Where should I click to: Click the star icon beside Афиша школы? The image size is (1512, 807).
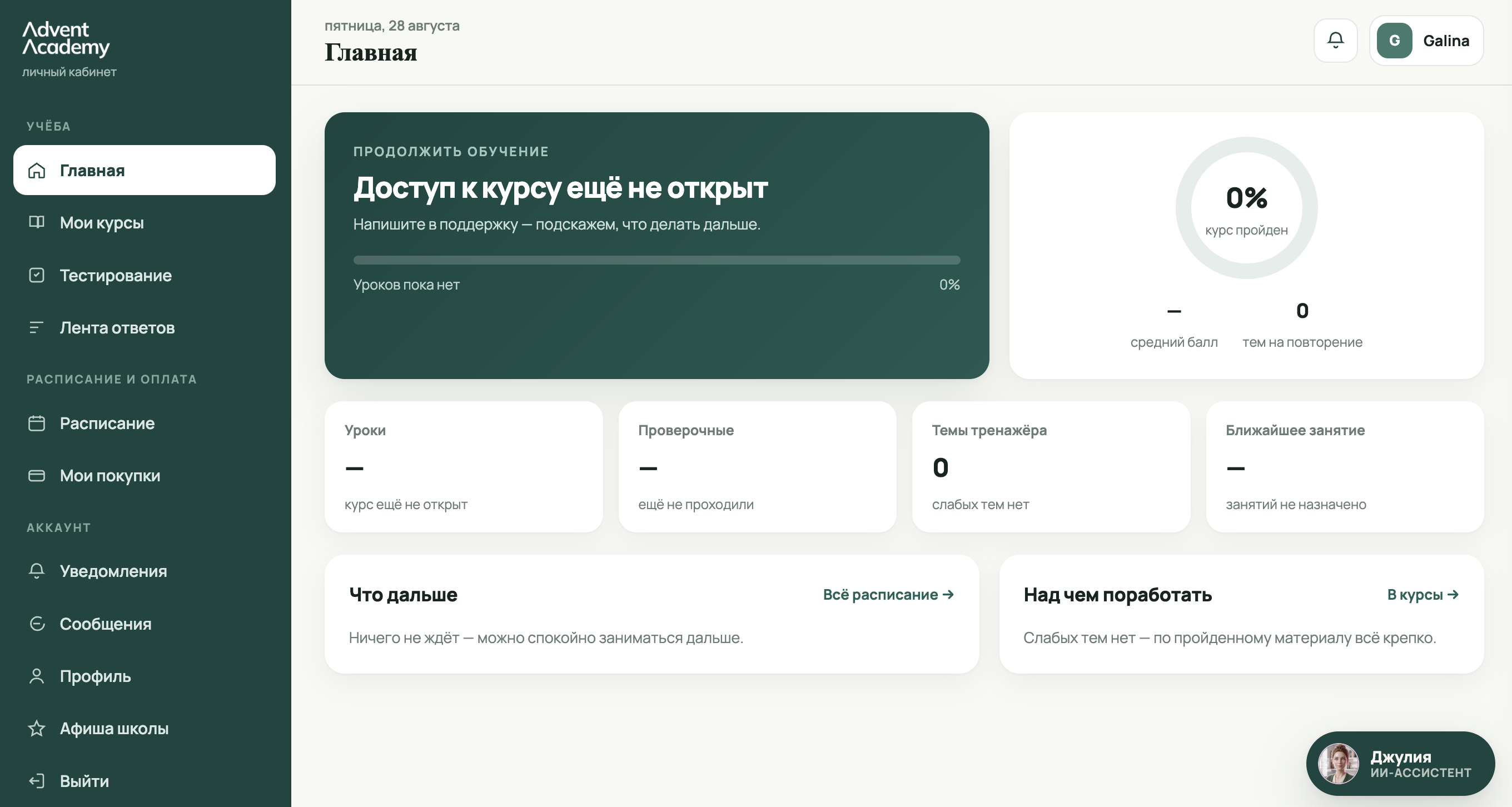36,728
